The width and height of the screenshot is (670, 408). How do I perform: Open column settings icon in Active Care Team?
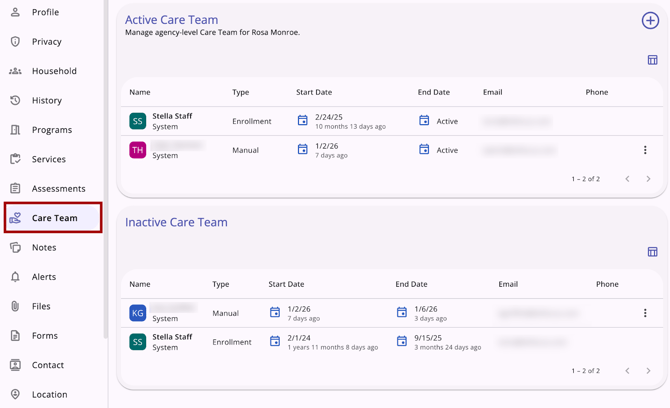652,60
